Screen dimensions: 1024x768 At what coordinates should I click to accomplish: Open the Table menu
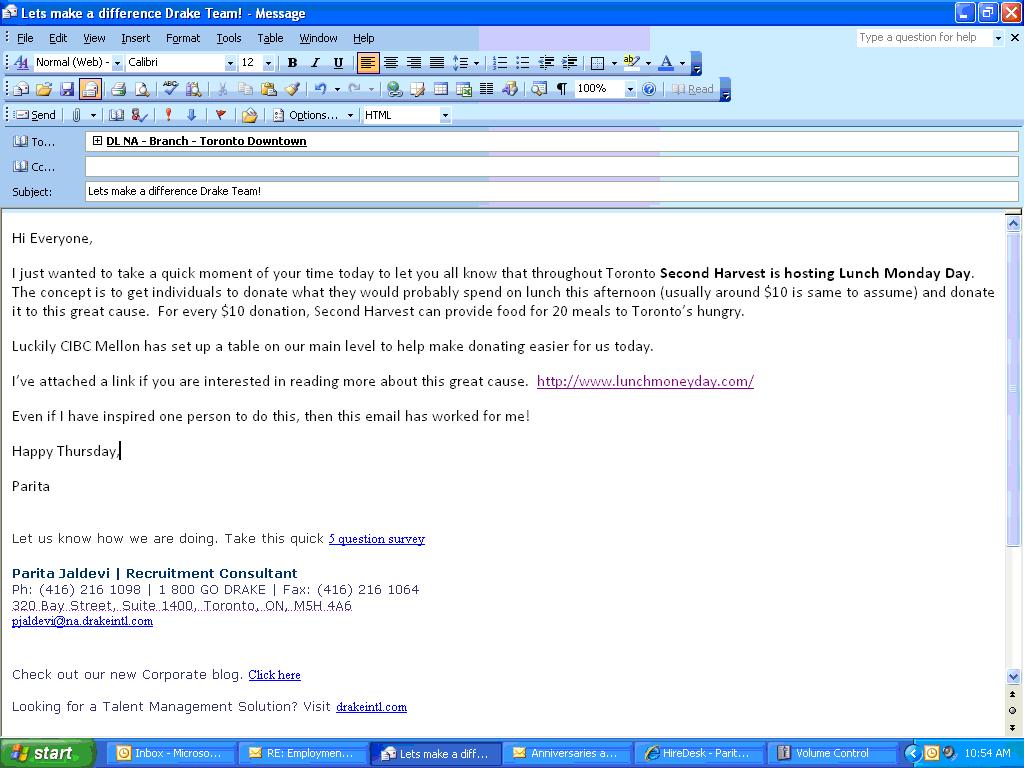(x=270, y=38)
